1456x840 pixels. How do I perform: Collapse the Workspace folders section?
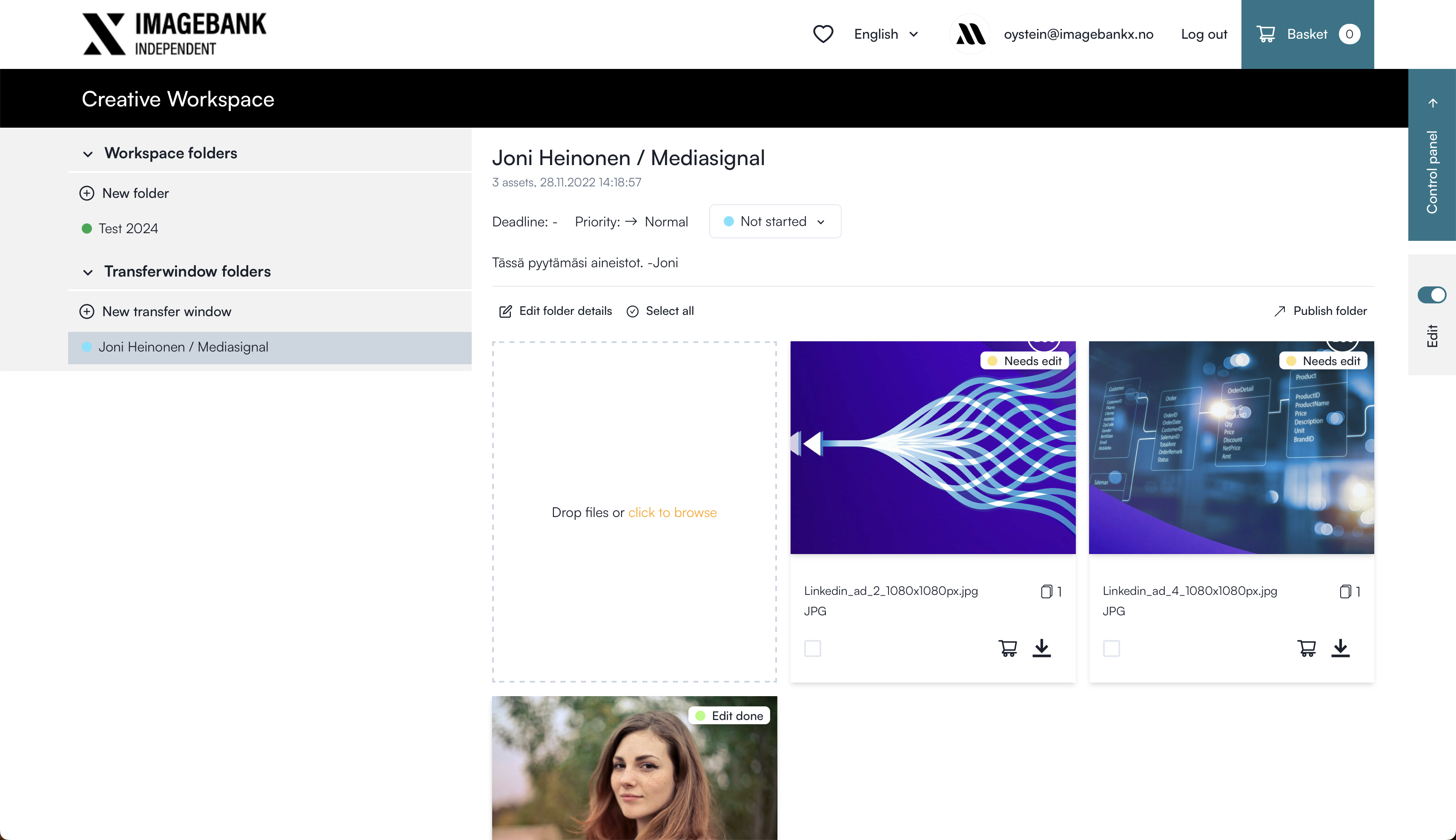pos(88,154)
